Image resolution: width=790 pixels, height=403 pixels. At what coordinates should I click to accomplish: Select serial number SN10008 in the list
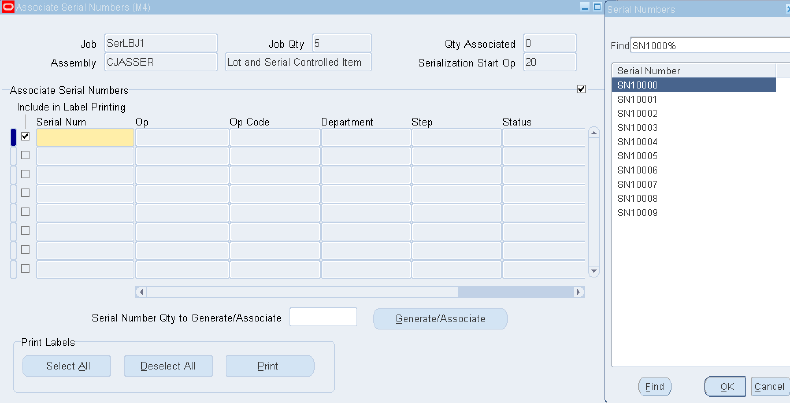pyautogui.click(x=694, y=199)
